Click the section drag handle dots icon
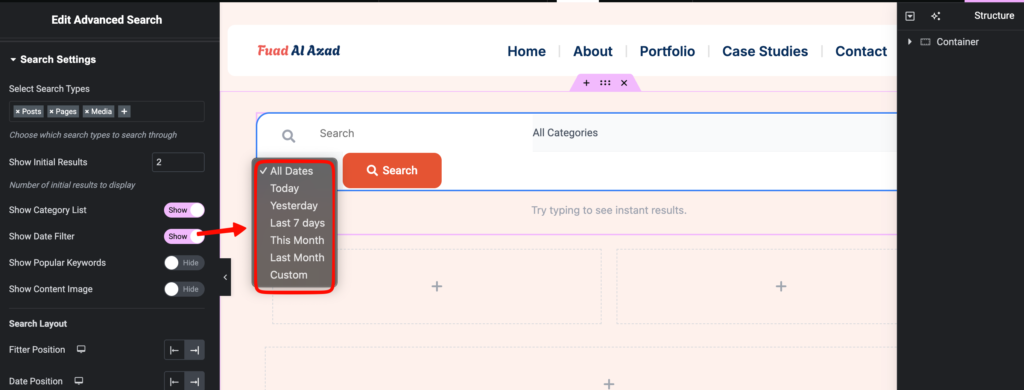The width and height of the screenshot is (1024, 390). tap(605, 83)
